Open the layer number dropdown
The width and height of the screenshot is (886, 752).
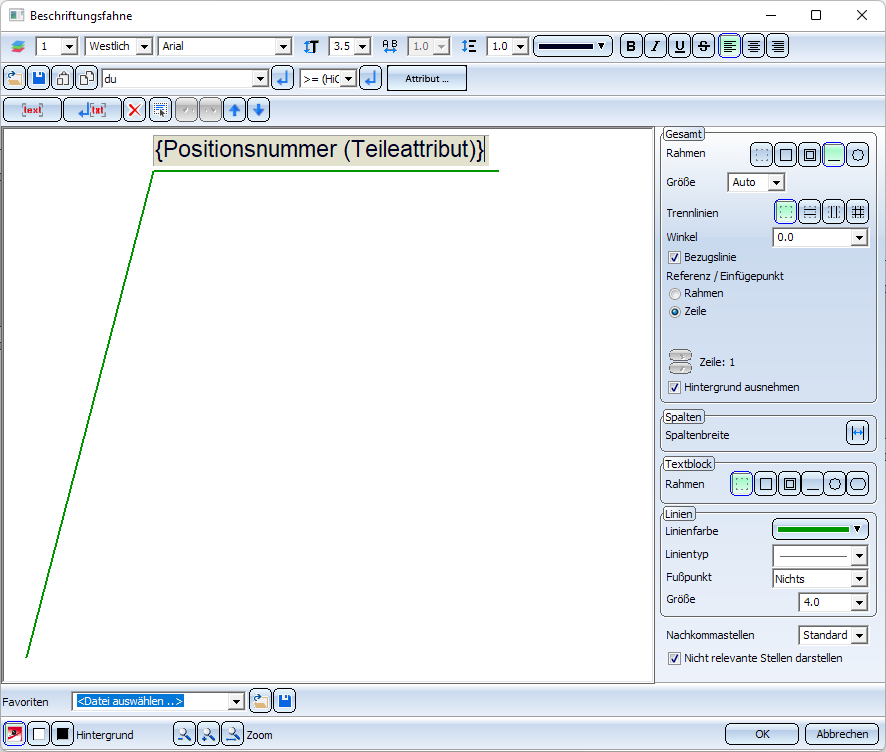[70, 46]
